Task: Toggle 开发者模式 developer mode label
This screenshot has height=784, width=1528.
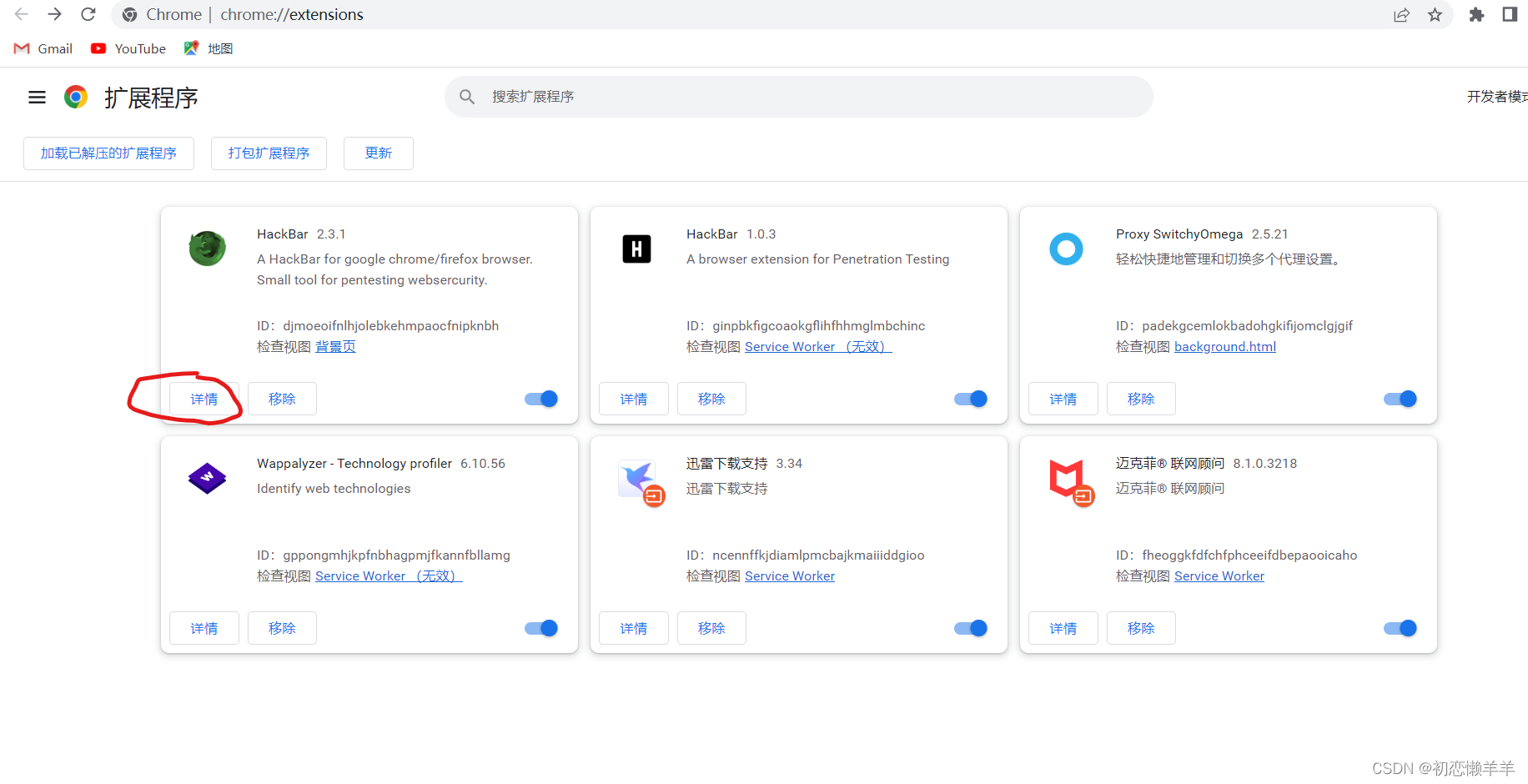Action: (1497, 97)
